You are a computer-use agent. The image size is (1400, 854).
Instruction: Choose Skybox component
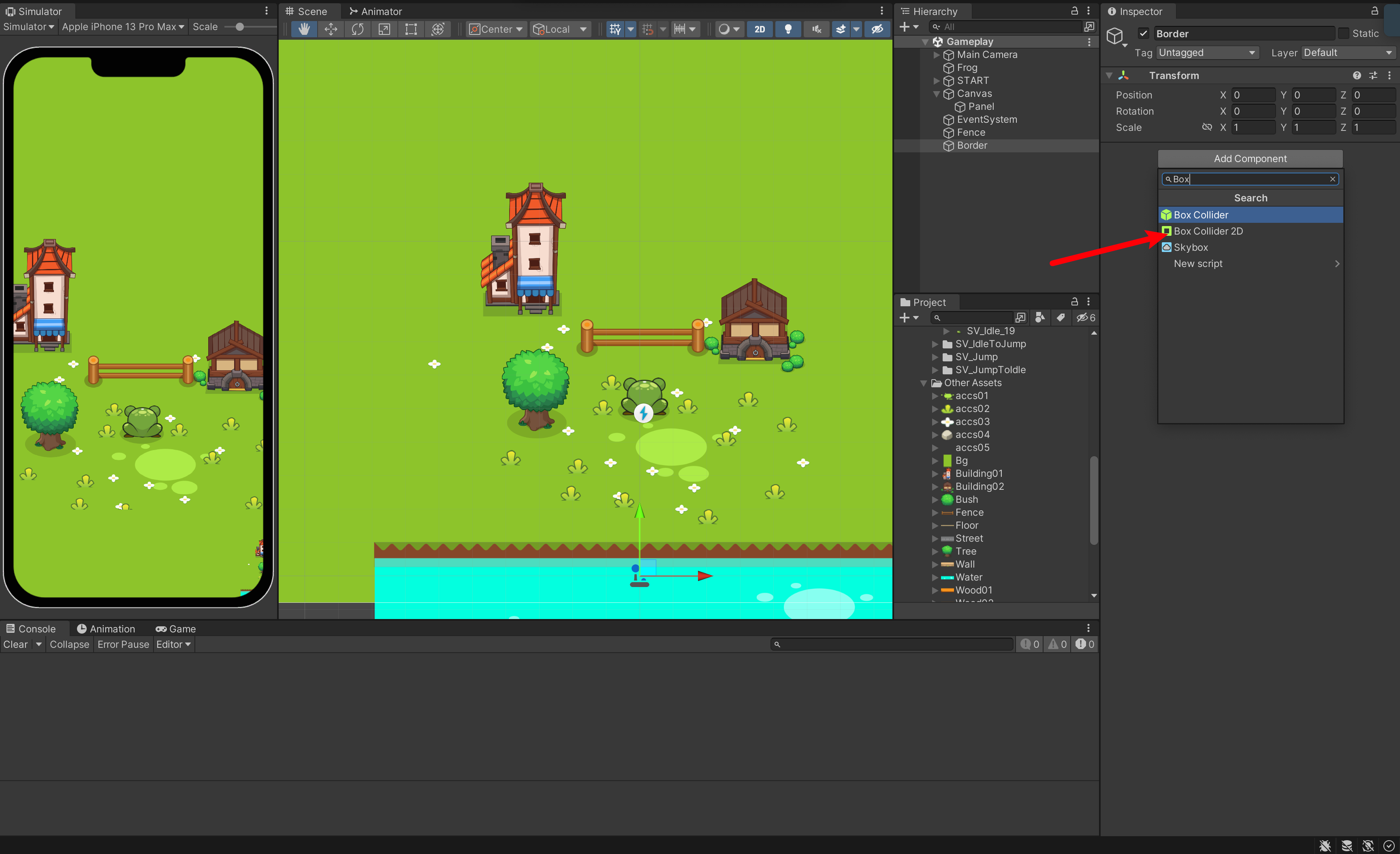(1251, 248)
